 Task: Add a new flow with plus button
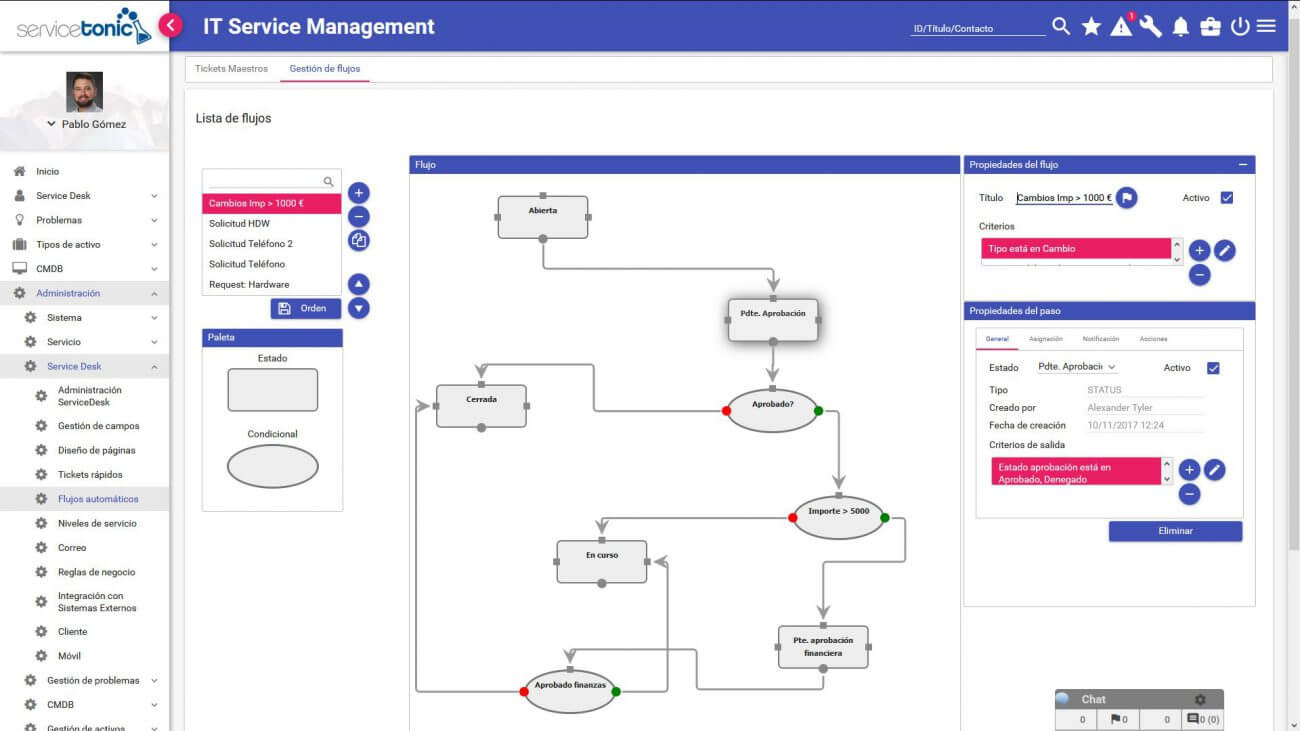click(x=359, y=193)
